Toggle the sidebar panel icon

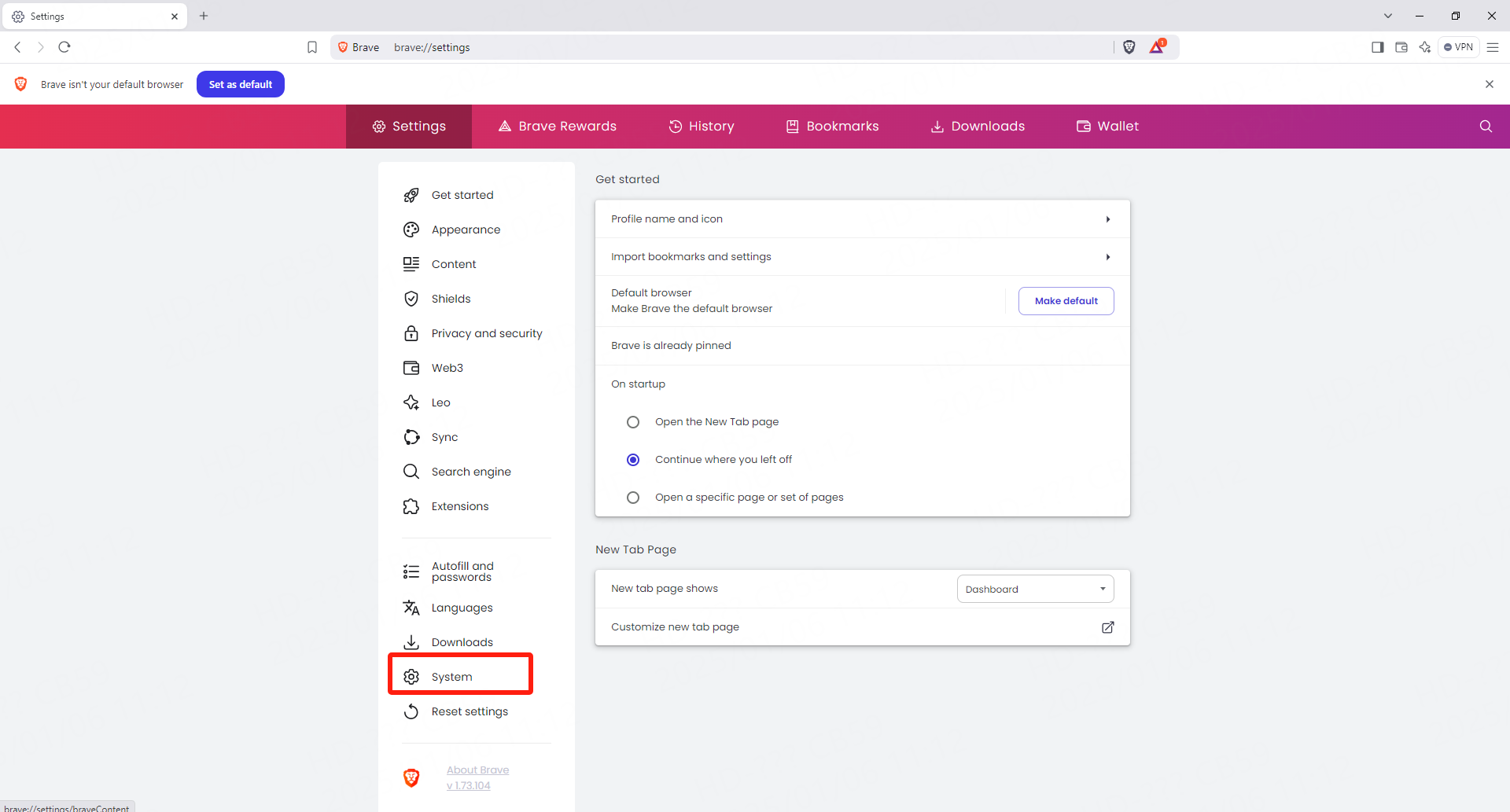click(1377, 47)
